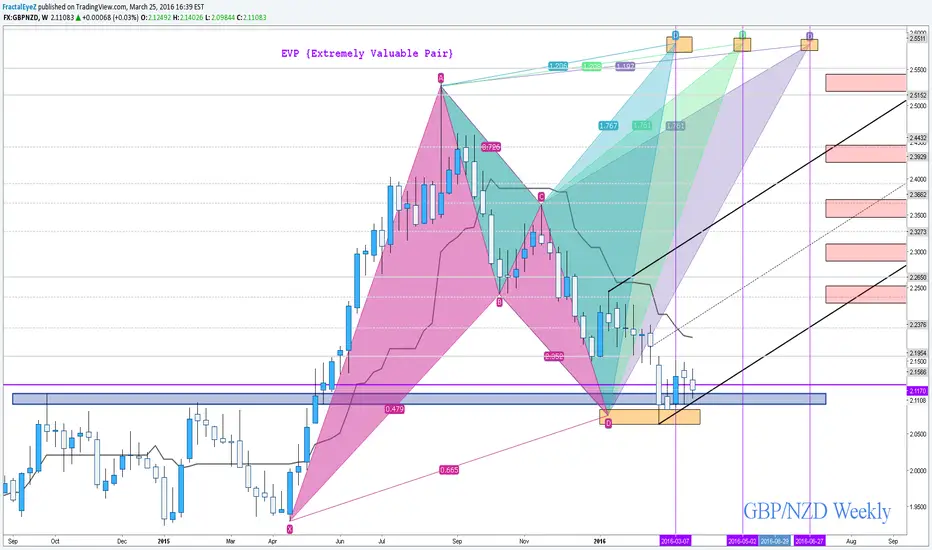This screenshot has height=550, width=932.
Task: Click the 2016-05-02 date marker
Action: (x=742, y=540)
